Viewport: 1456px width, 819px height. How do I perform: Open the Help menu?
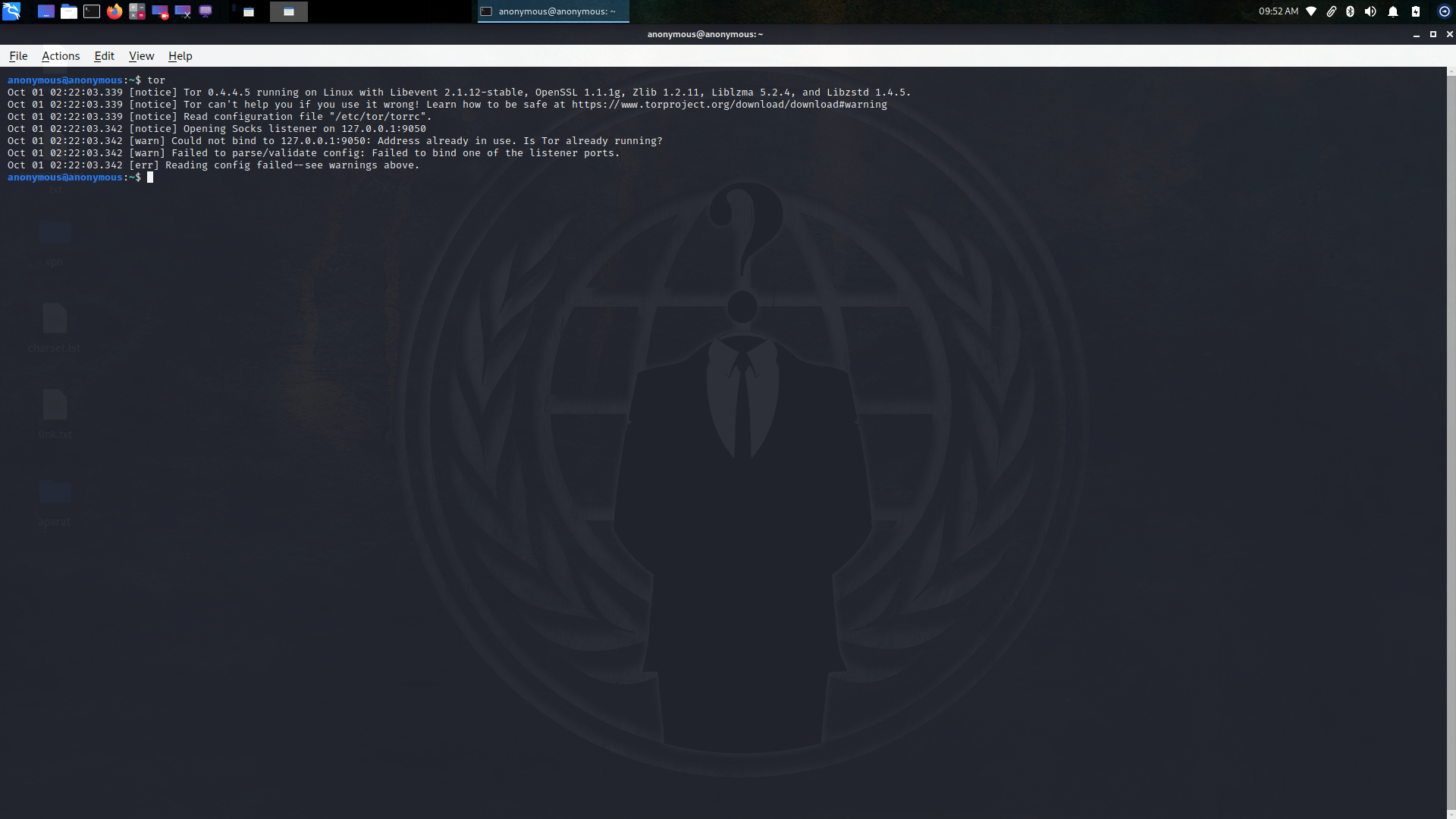point(180,56)
